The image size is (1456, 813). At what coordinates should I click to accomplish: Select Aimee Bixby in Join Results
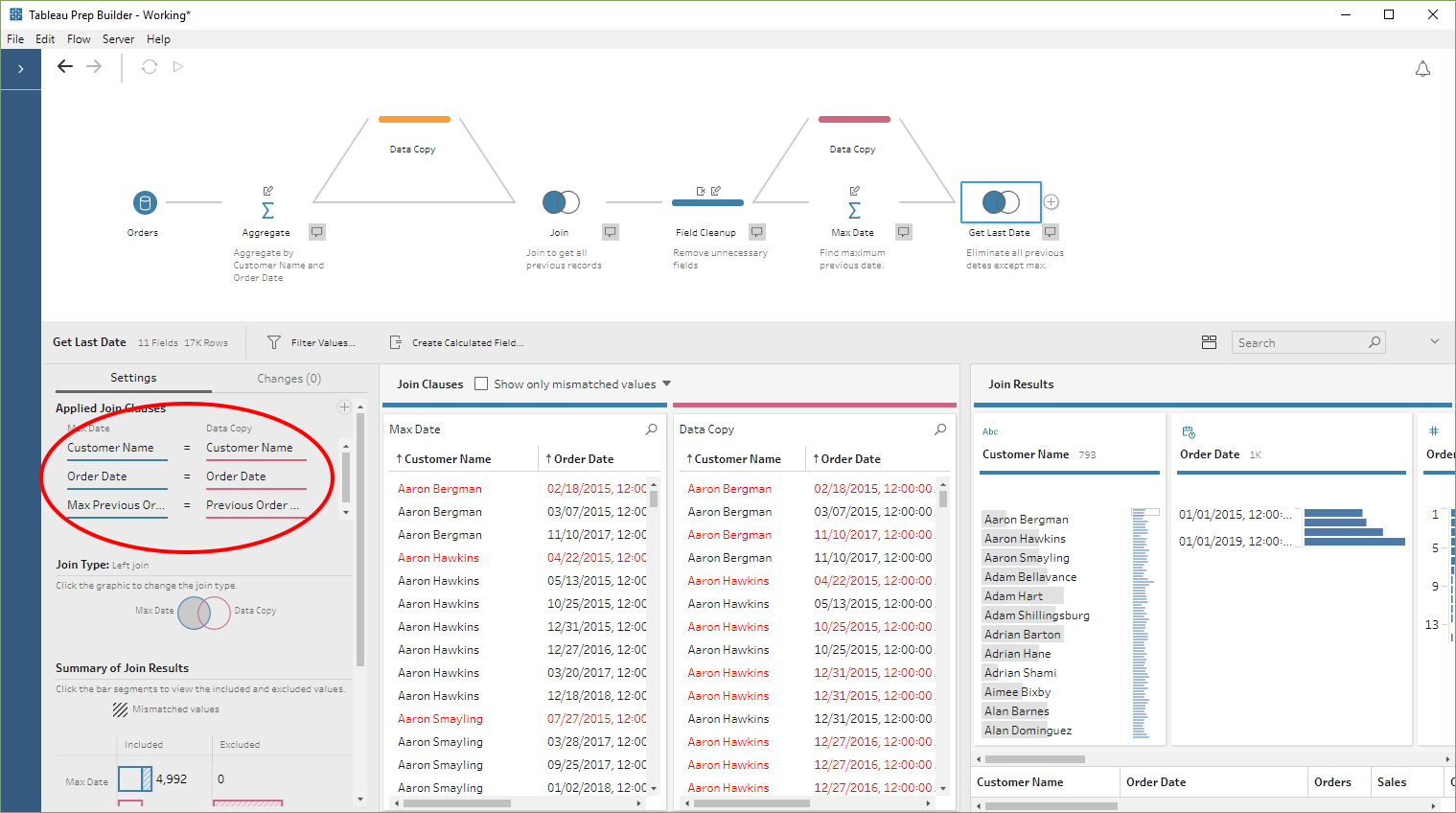click(x=1017, y=692)
